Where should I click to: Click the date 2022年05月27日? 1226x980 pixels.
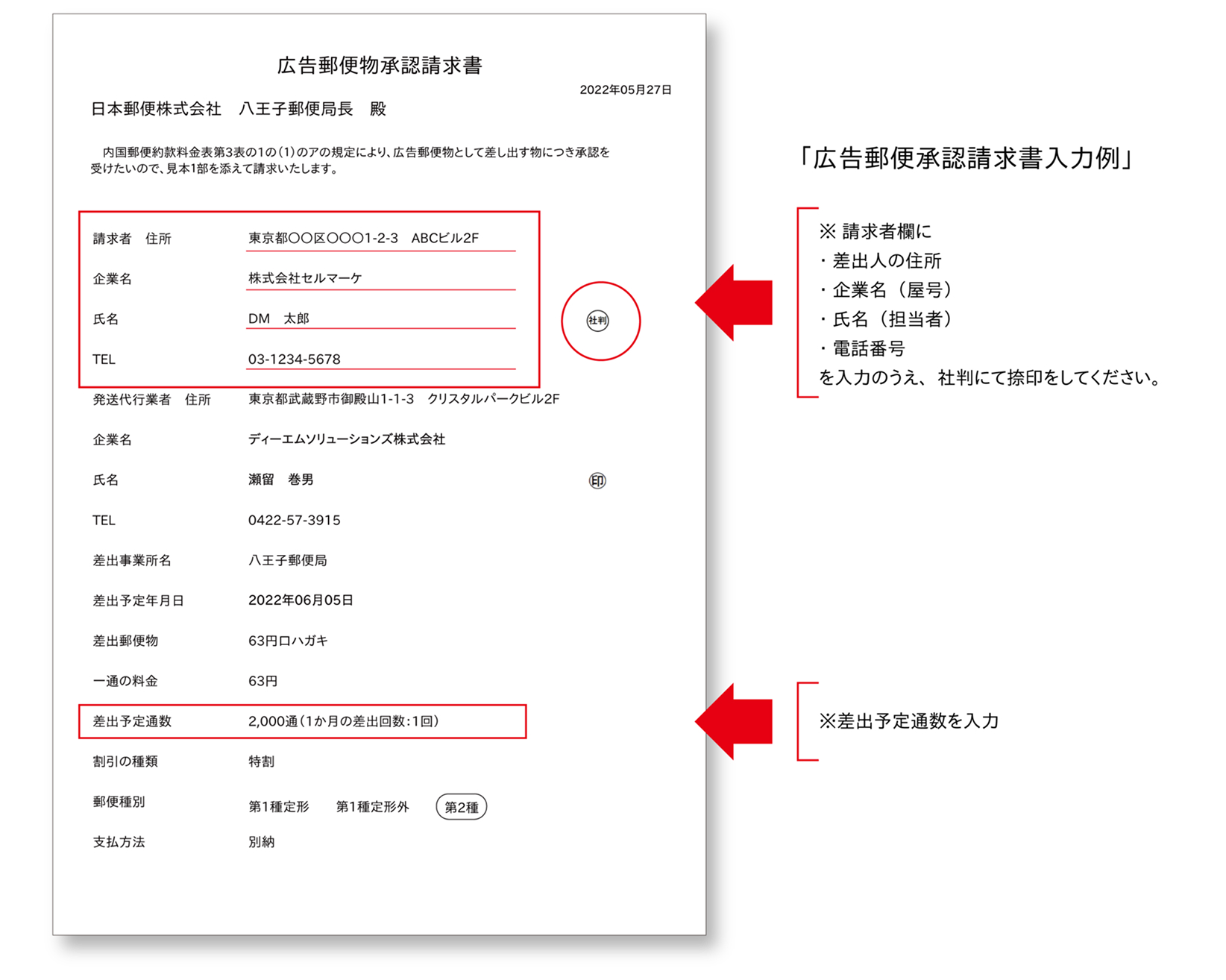click(626, 89)
